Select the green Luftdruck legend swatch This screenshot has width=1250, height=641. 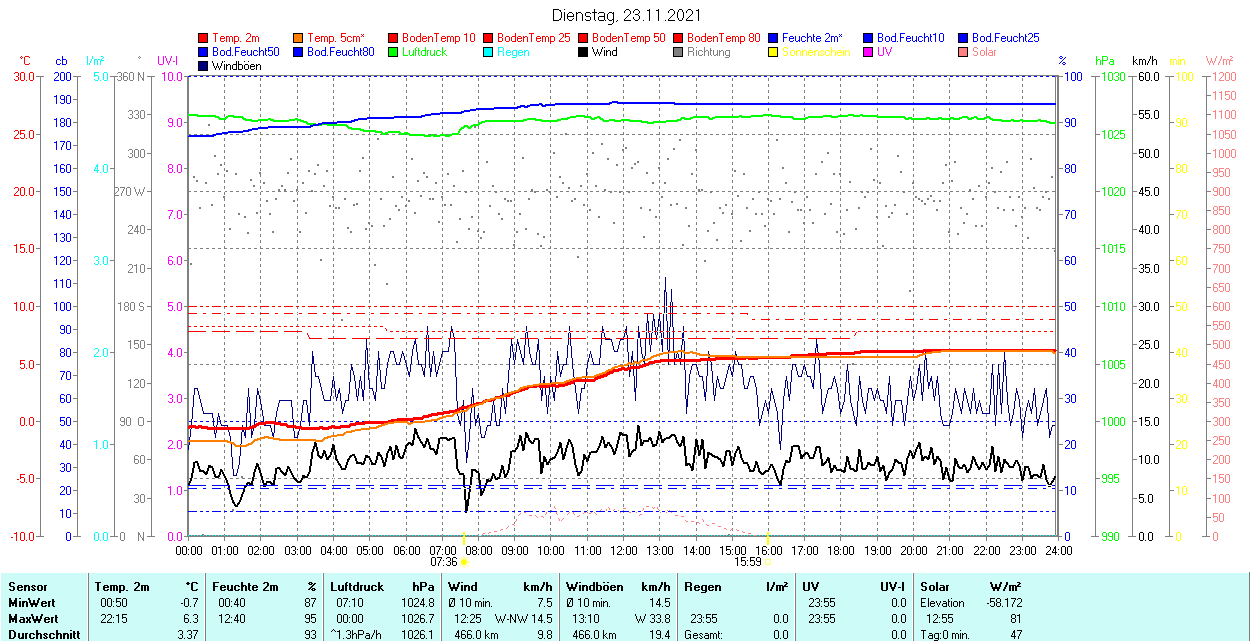394,52
